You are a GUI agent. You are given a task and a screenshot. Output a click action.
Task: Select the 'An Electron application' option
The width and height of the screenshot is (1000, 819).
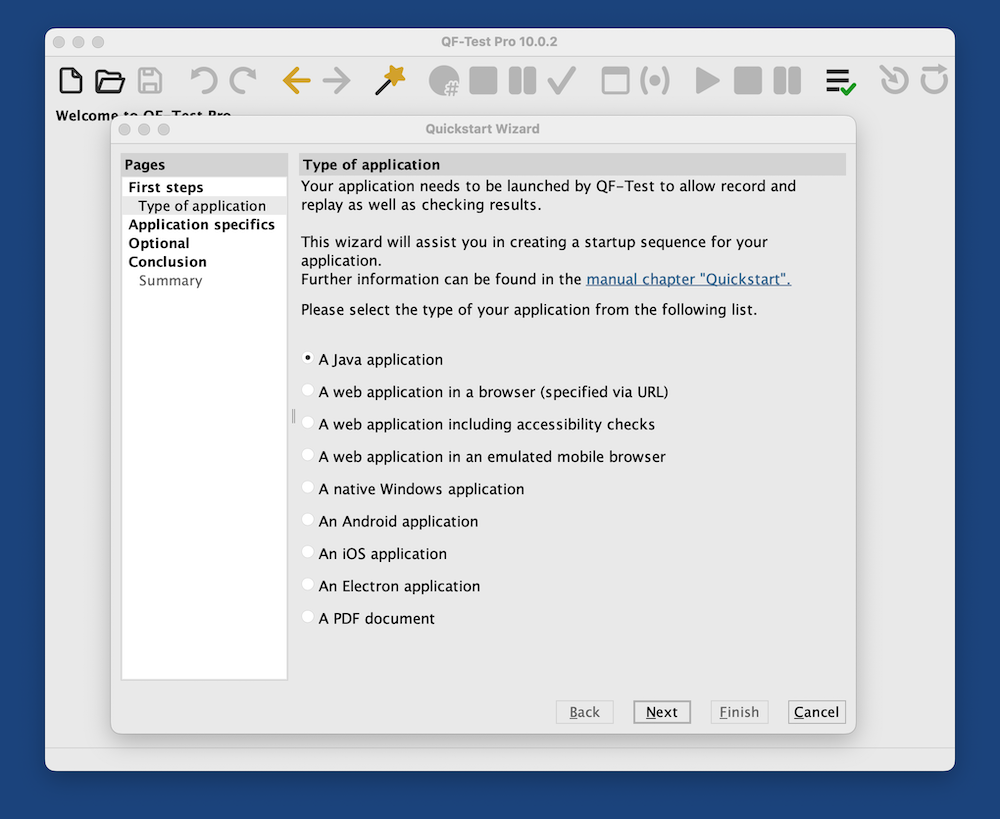[x=308, y=585]
